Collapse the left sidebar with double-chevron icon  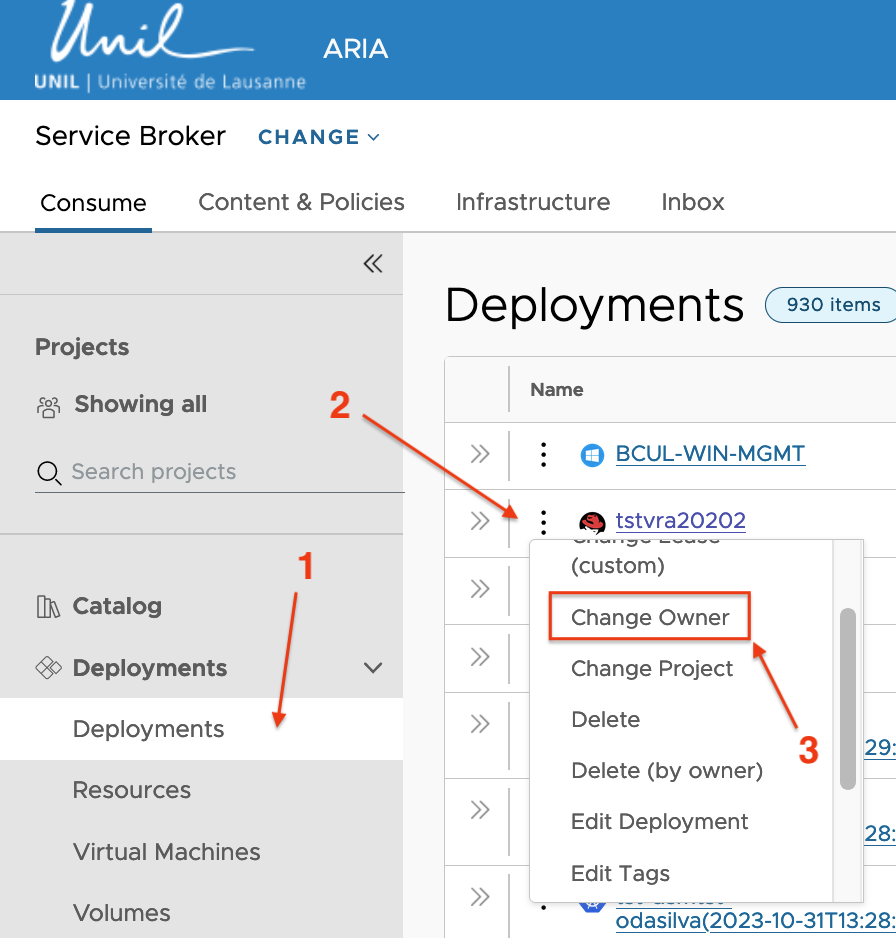pos(373,263)
